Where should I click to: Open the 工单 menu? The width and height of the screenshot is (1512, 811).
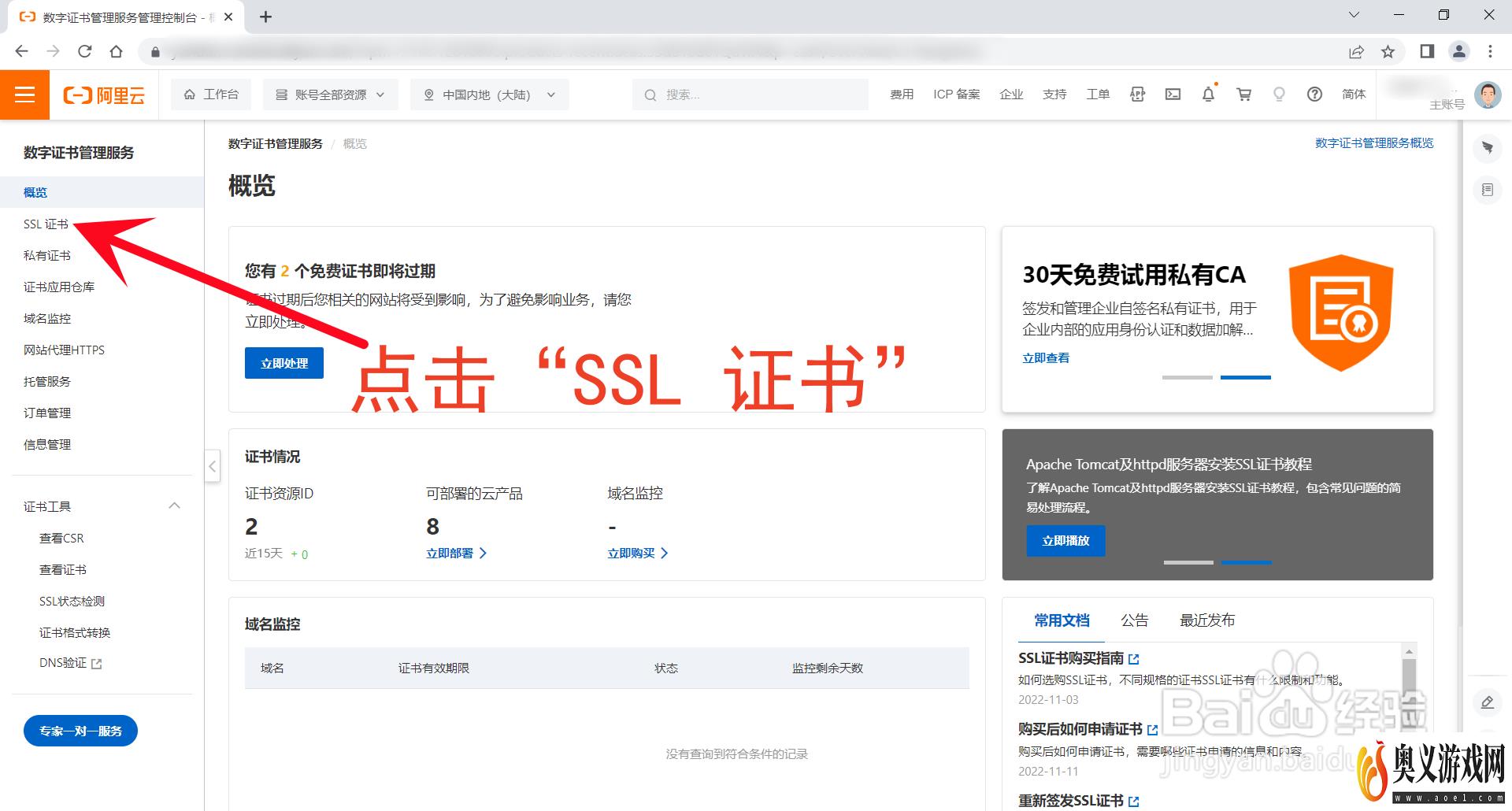coord(1098,94)
